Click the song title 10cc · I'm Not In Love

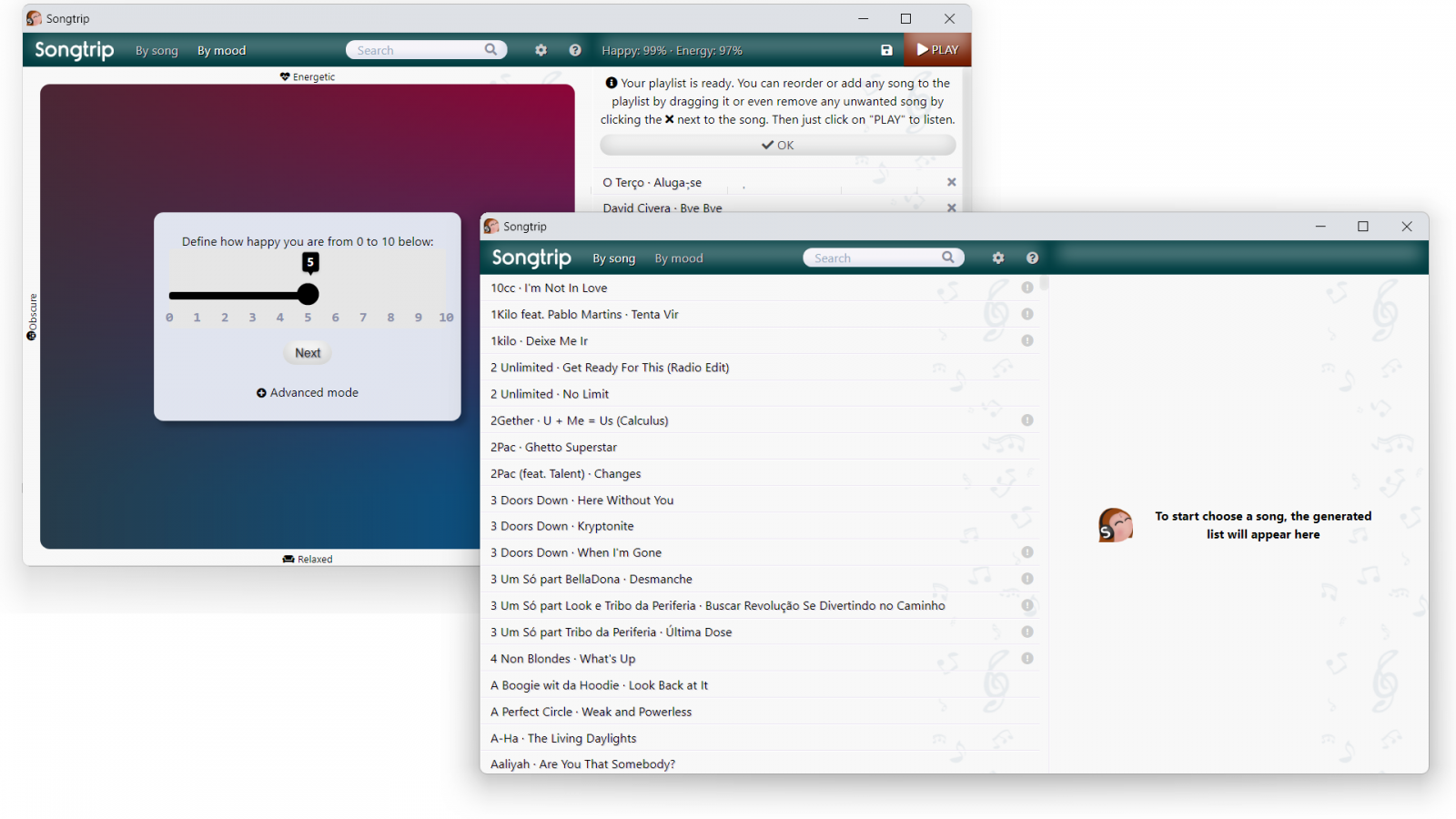point(549,288)
